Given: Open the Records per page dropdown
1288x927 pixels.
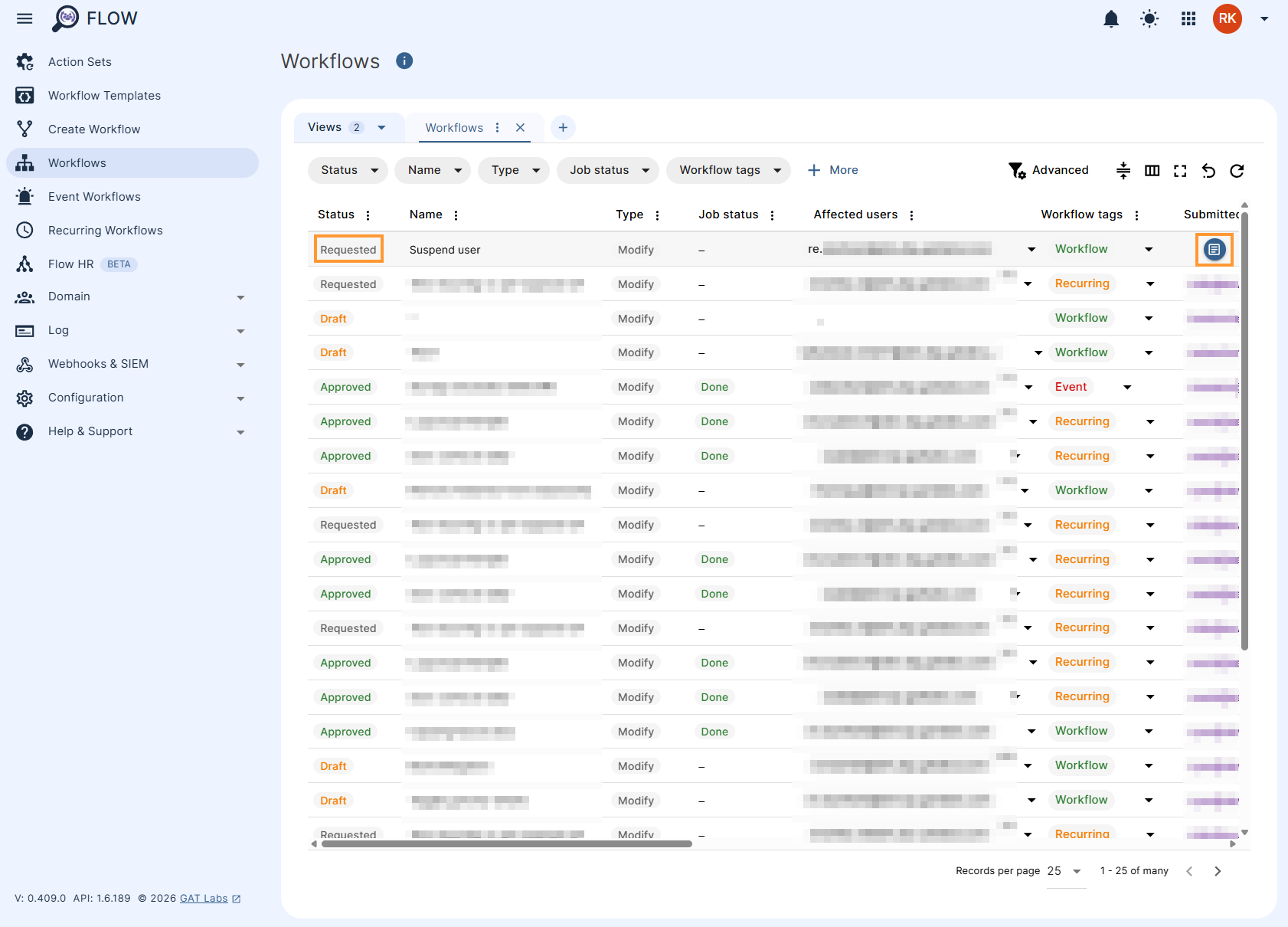Looking at the screenshot, I should pos(1066,871).
